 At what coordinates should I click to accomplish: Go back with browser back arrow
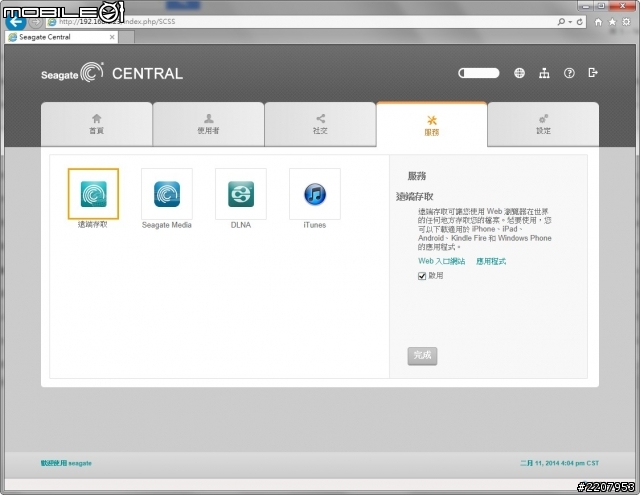point(16,22)
